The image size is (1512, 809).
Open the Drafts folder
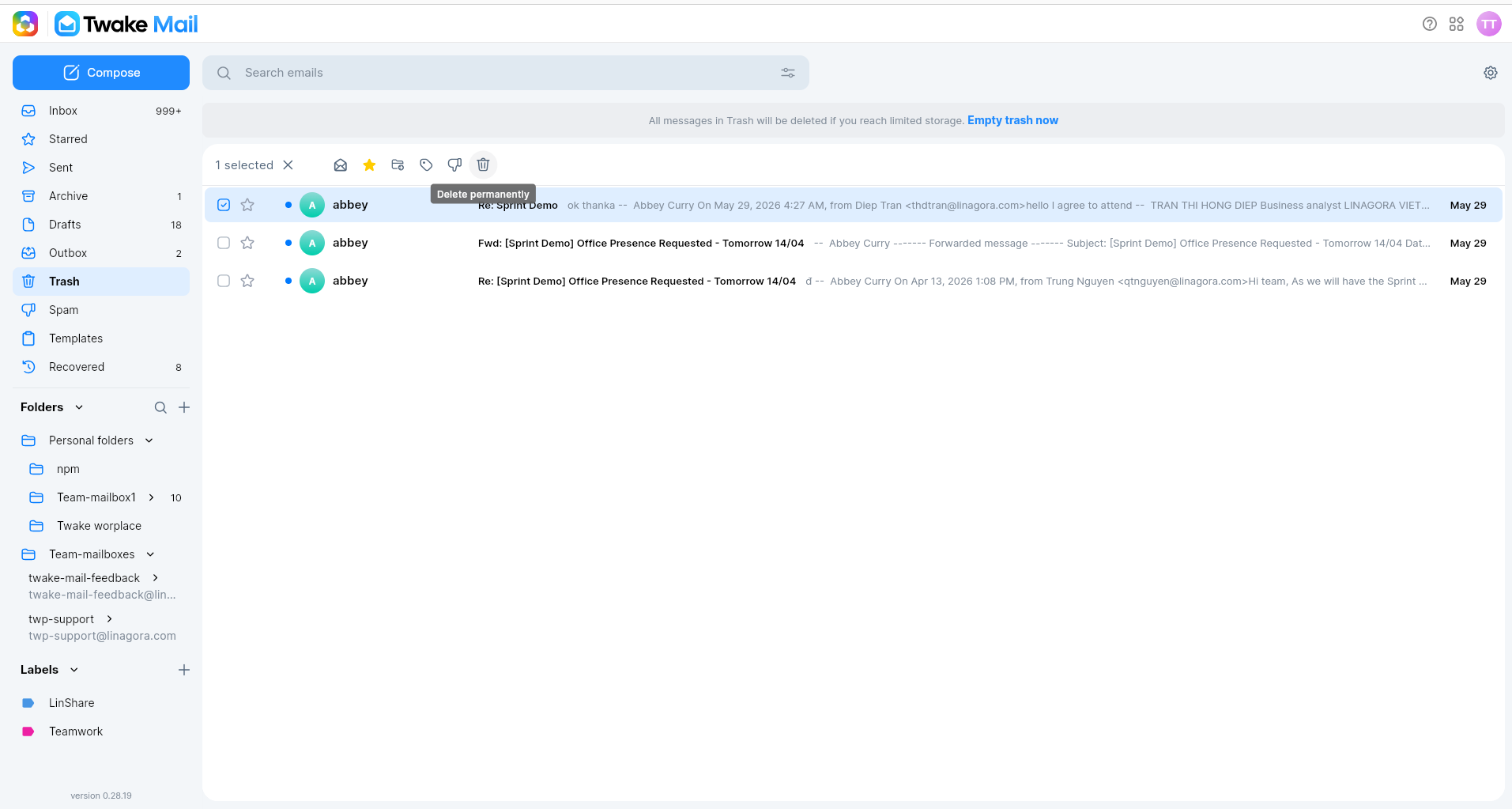[101, 225]
